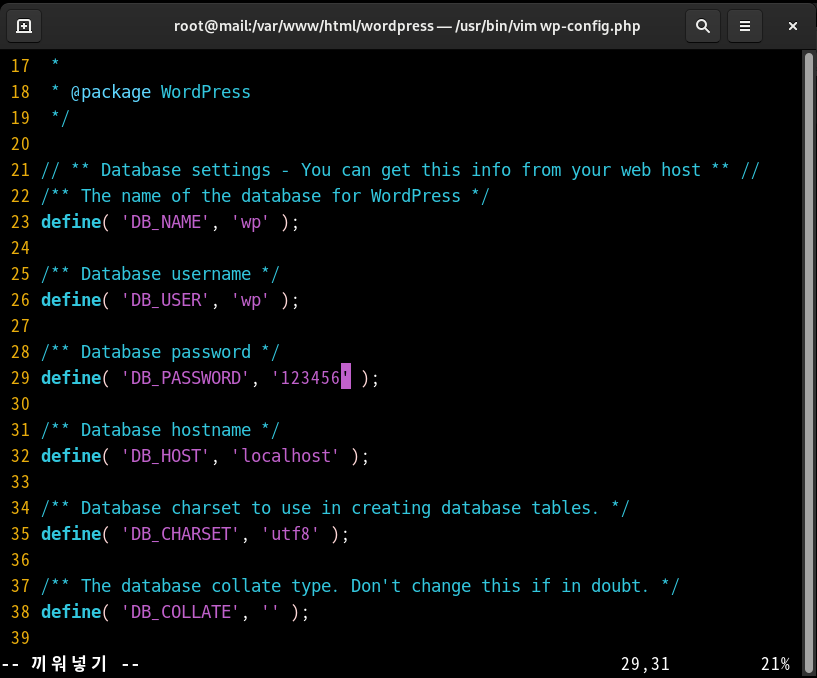
Task: Click the '123456' password value
Action: coord(311,378)
